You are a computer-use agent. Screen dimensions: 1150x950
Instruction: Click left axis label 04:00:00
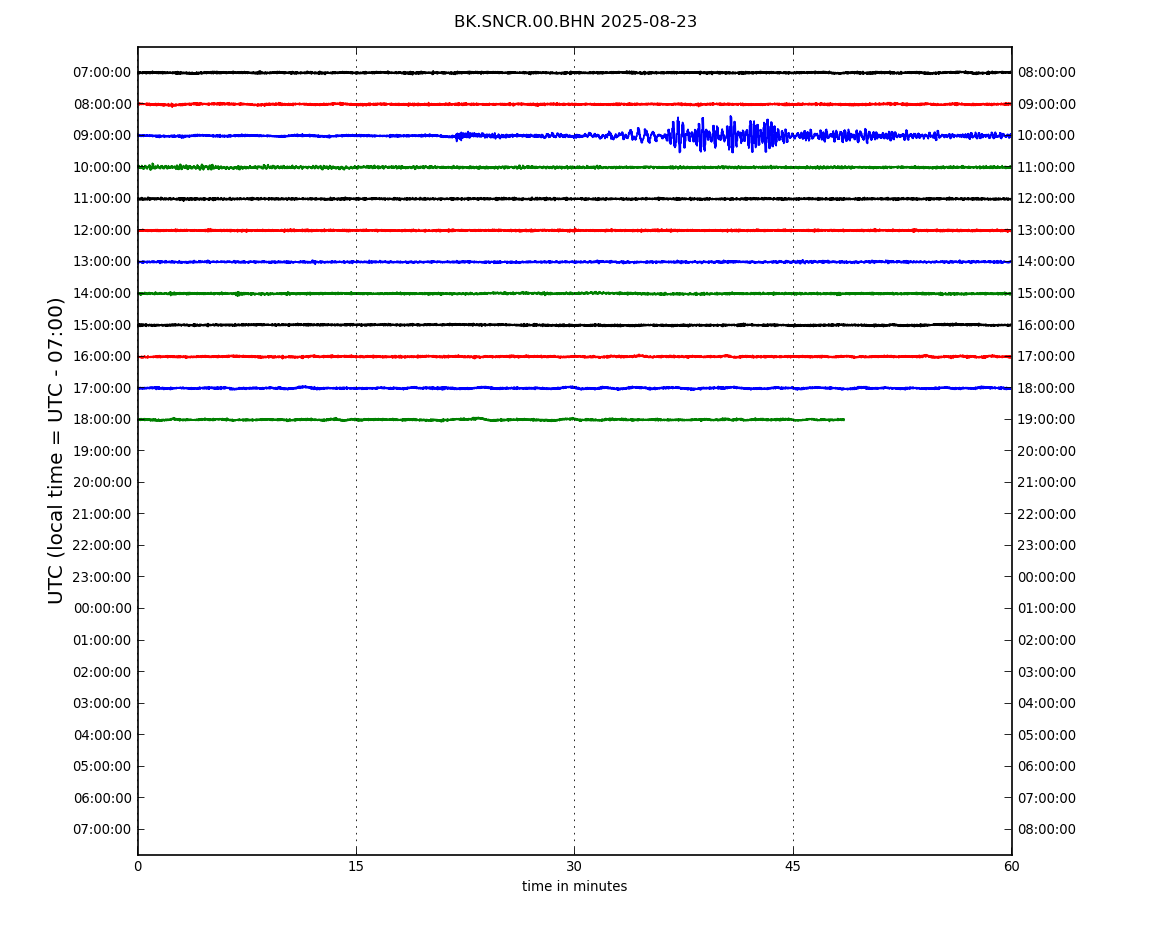pyautogui.click(x=103, y=735)
